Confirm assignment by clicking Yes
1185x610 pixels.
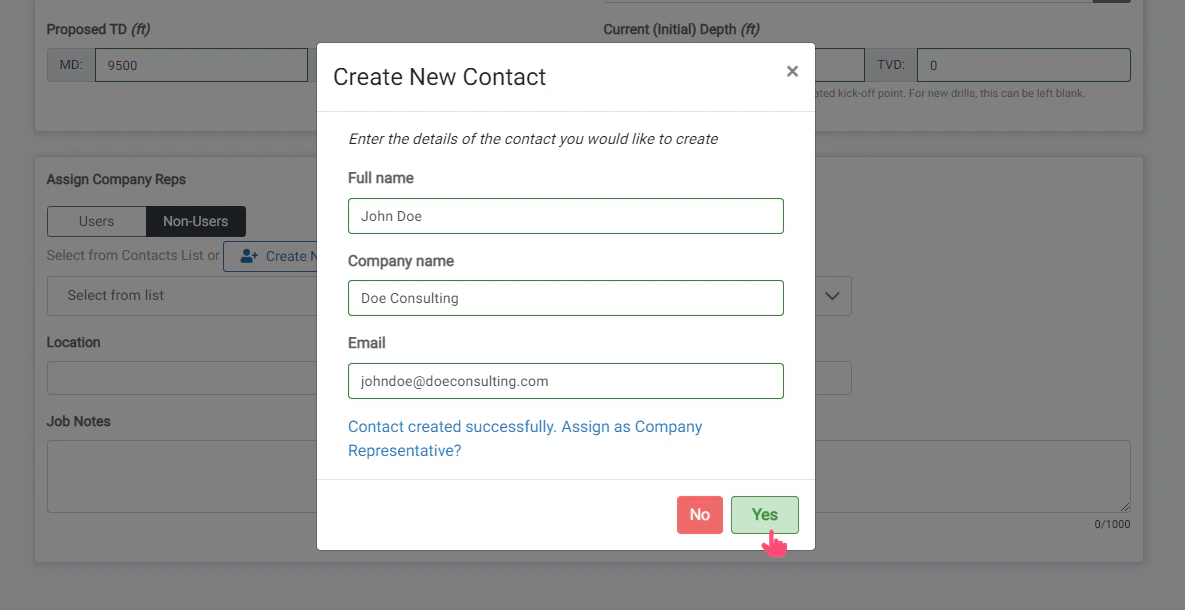pos(764,514)
